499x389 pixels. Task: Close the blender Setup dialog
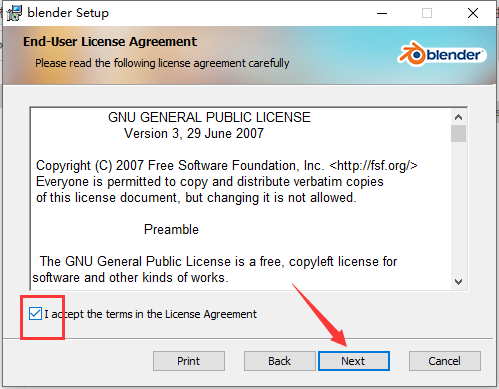click(473, 13)
